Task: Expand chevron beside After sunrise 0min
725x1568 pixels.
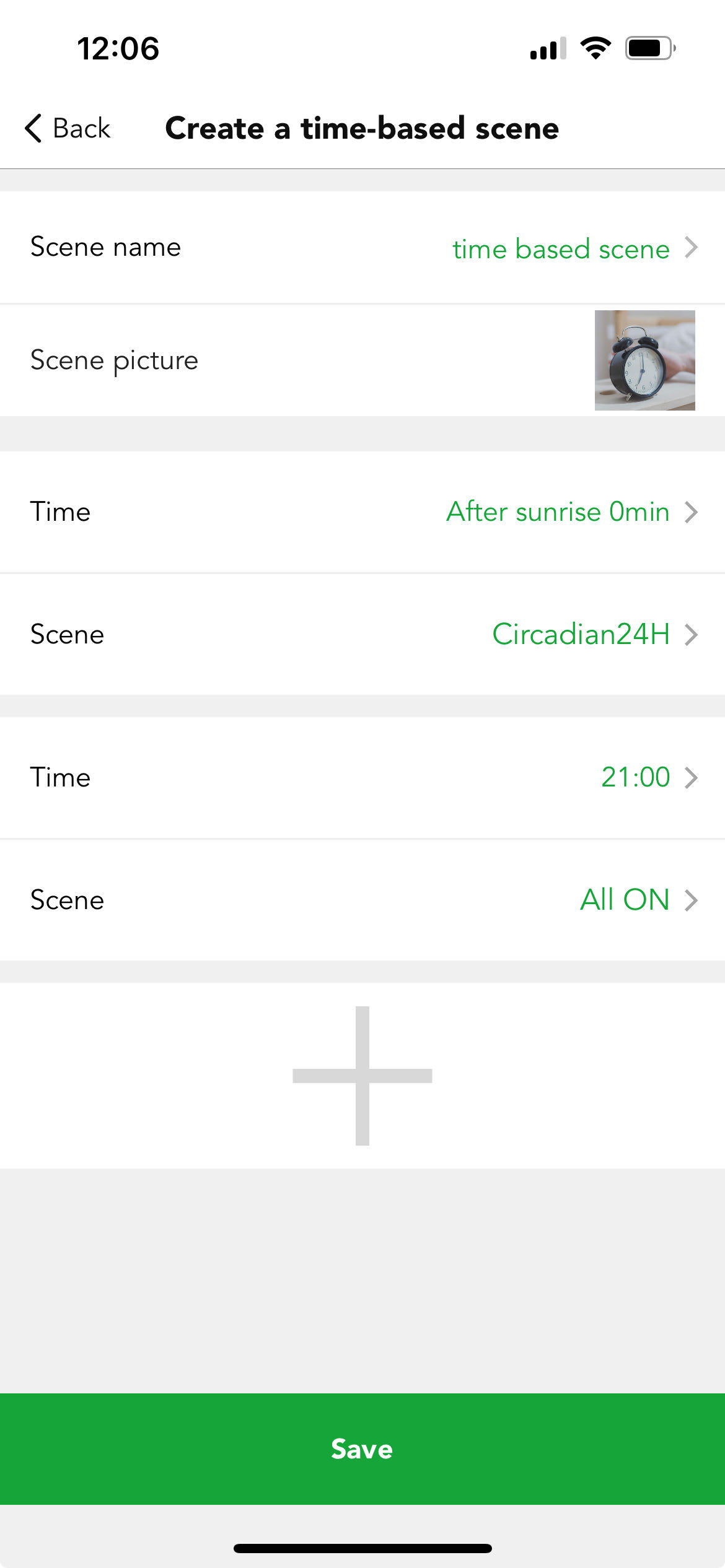Action: (692, 512)
